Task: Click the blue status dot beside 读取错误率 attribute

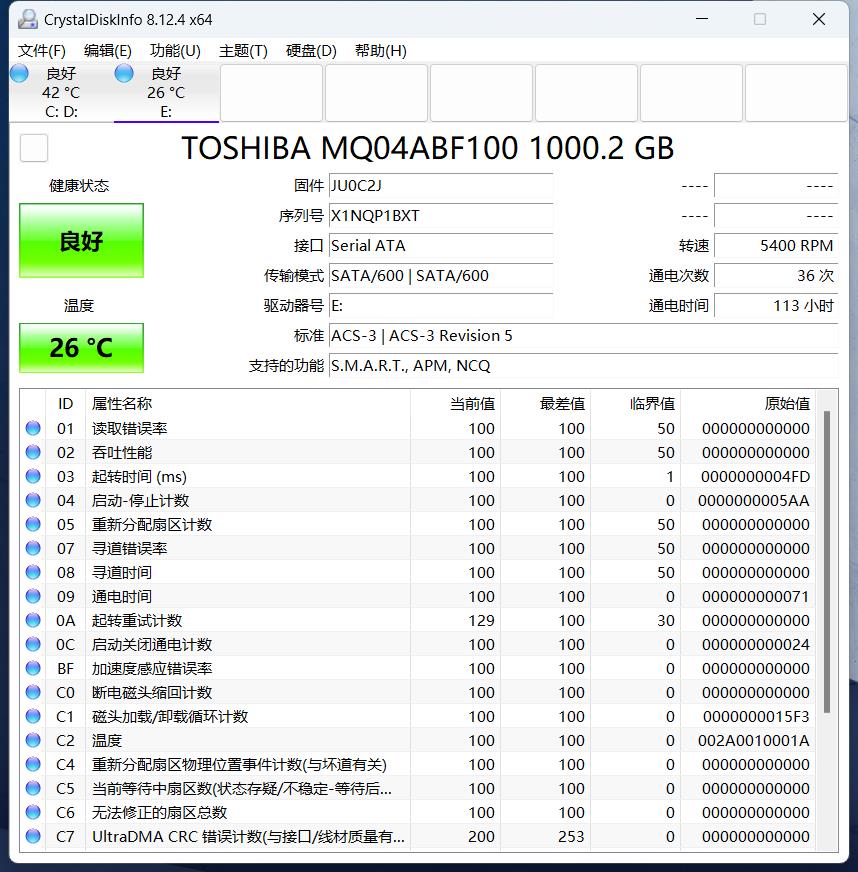Action: [32, 428]
